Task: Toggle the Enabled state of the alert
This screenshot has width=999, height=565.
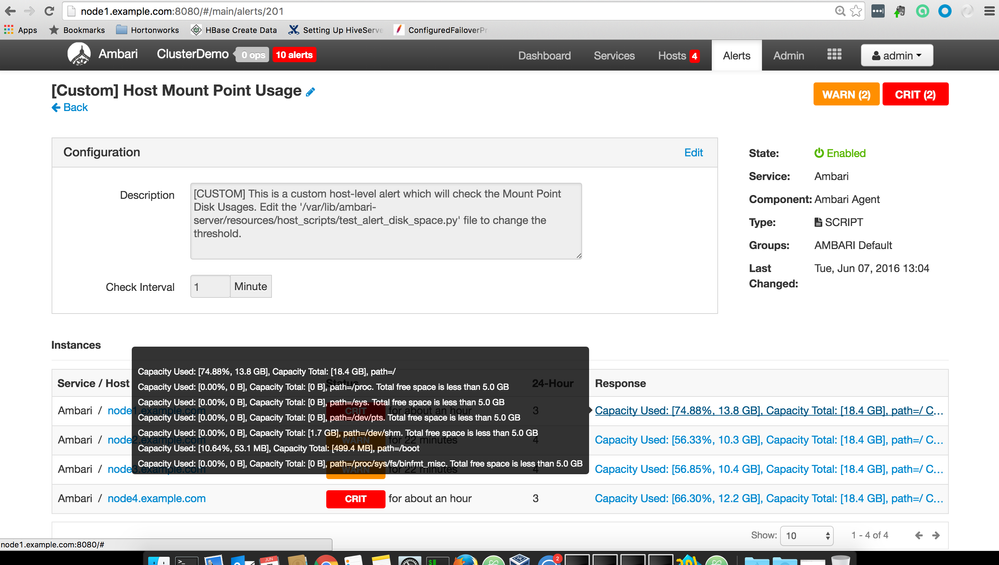Action: click(840, 153)
